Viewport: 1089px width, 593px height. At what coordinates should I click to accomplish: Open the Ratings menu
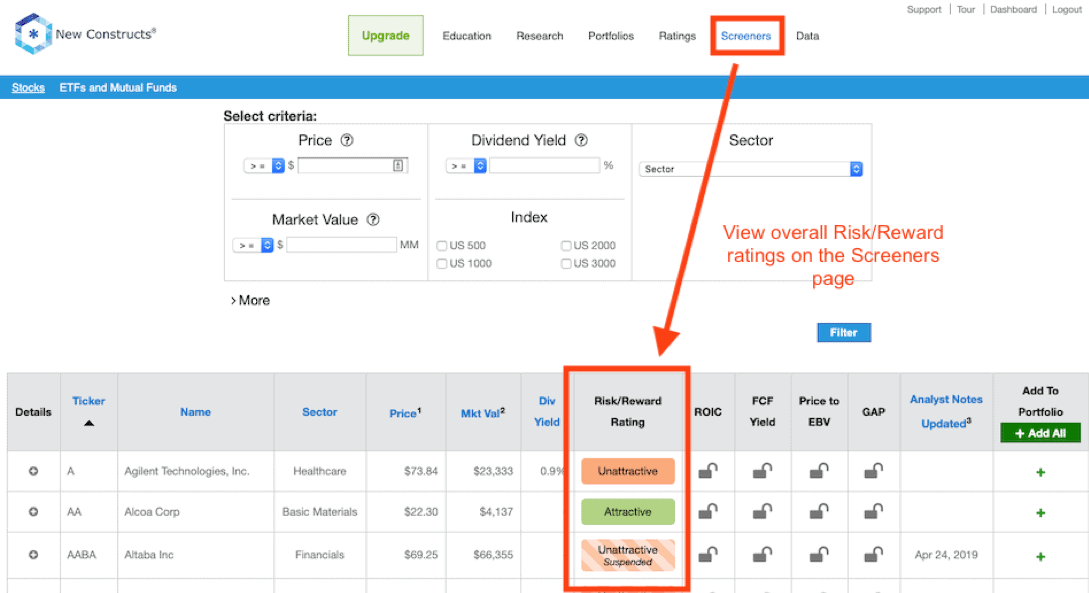677,36
